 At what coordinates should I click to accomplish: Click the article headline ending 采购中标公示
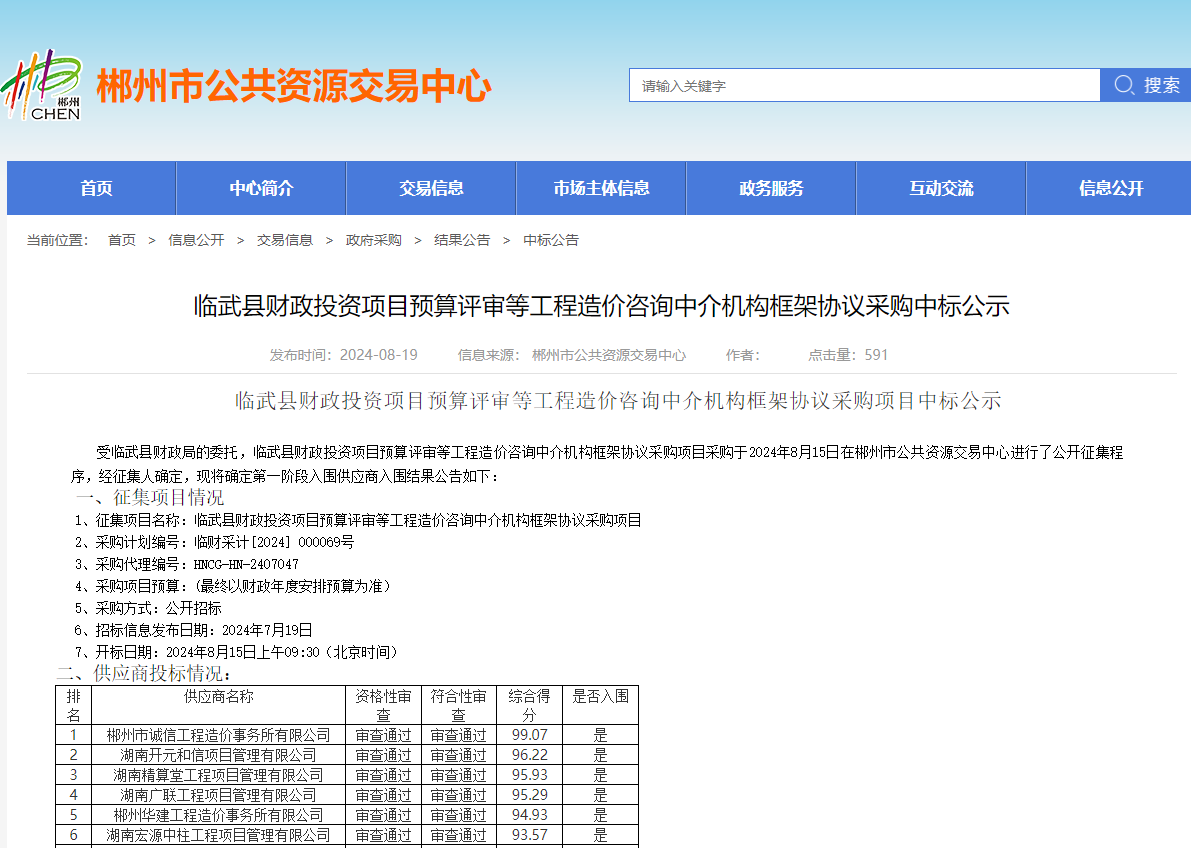pos(602,305)
